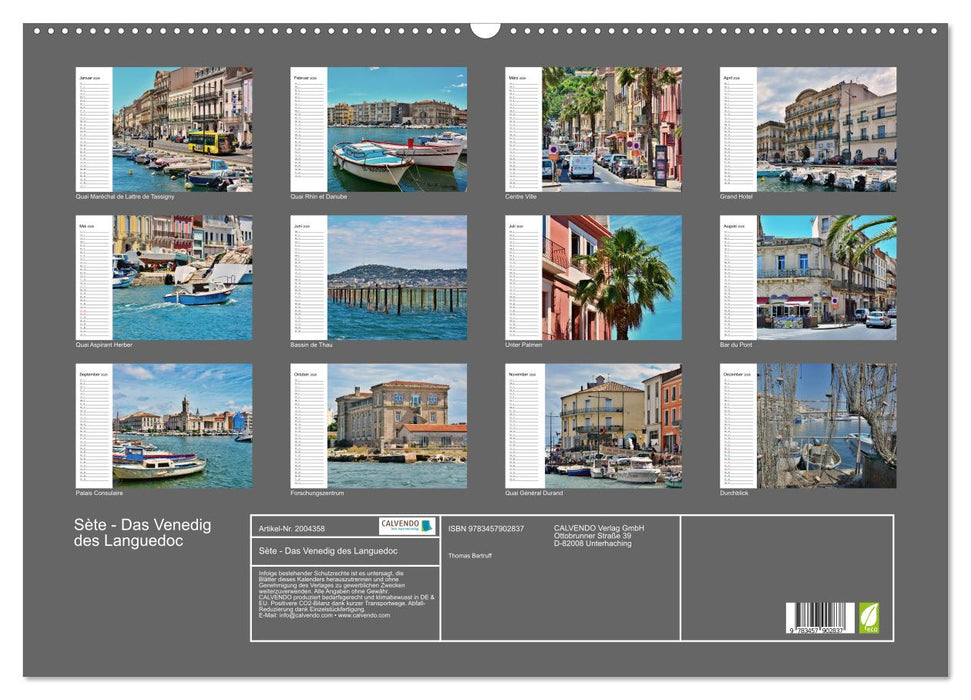Image resolution: width=971 pixels, height=700 pixels.
Task: Click the CALVENDO publisher logo
Action: [x=398, y=524]
